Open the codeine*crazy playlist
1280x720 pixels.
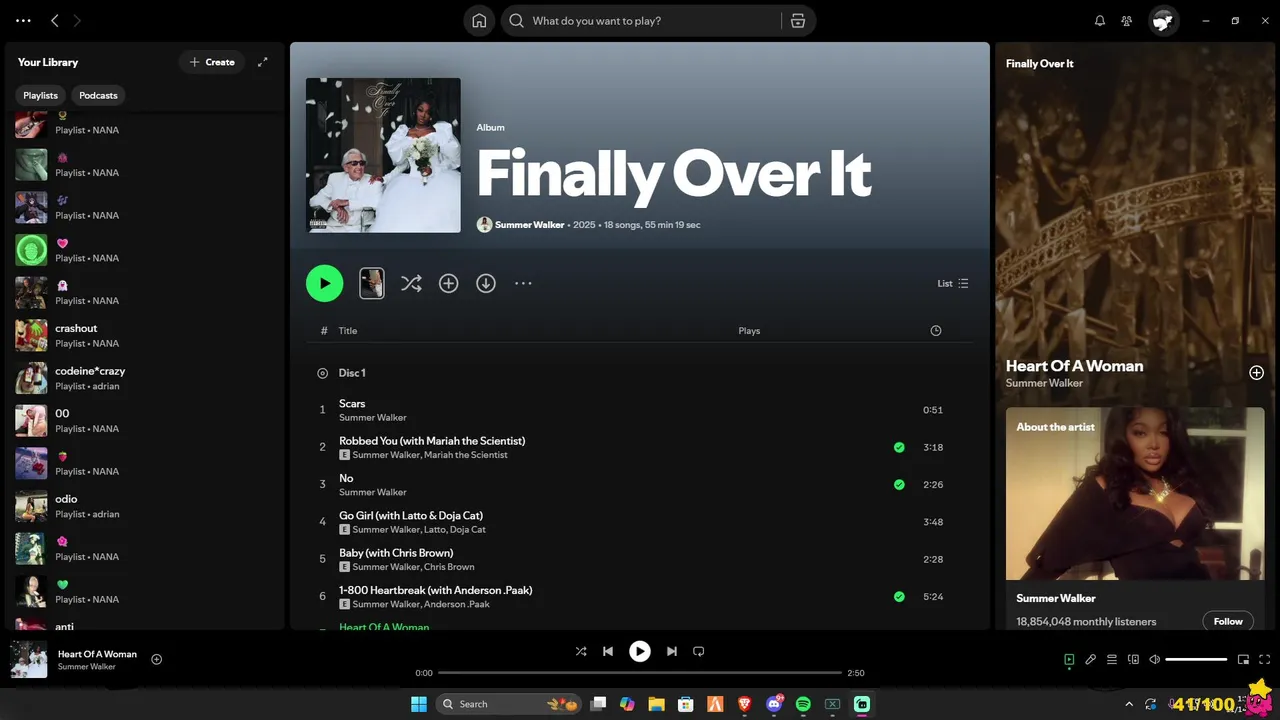click(145, 378)
